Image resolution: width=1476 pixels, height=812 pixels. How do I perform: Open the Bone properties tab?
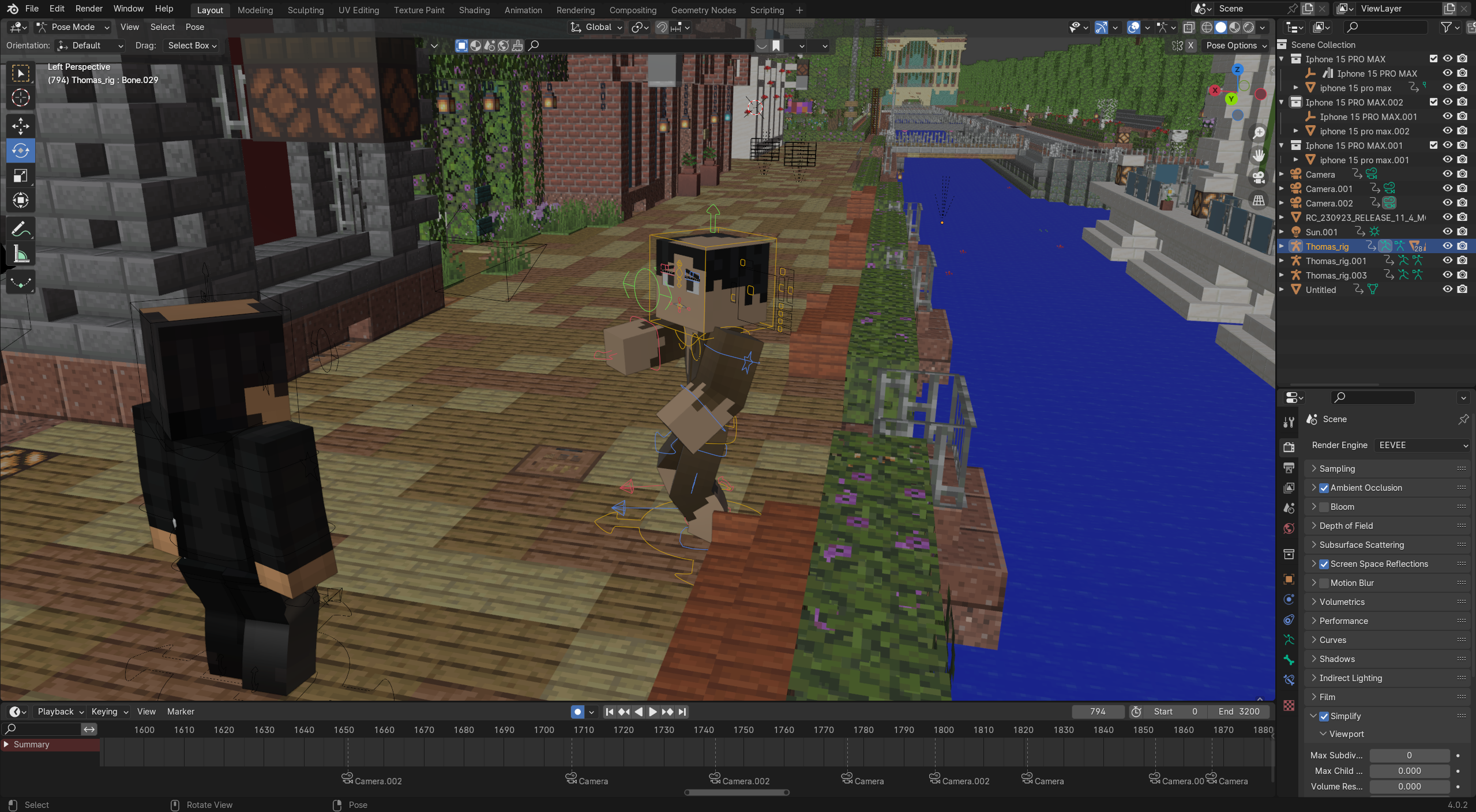(x=1289, y=660)
